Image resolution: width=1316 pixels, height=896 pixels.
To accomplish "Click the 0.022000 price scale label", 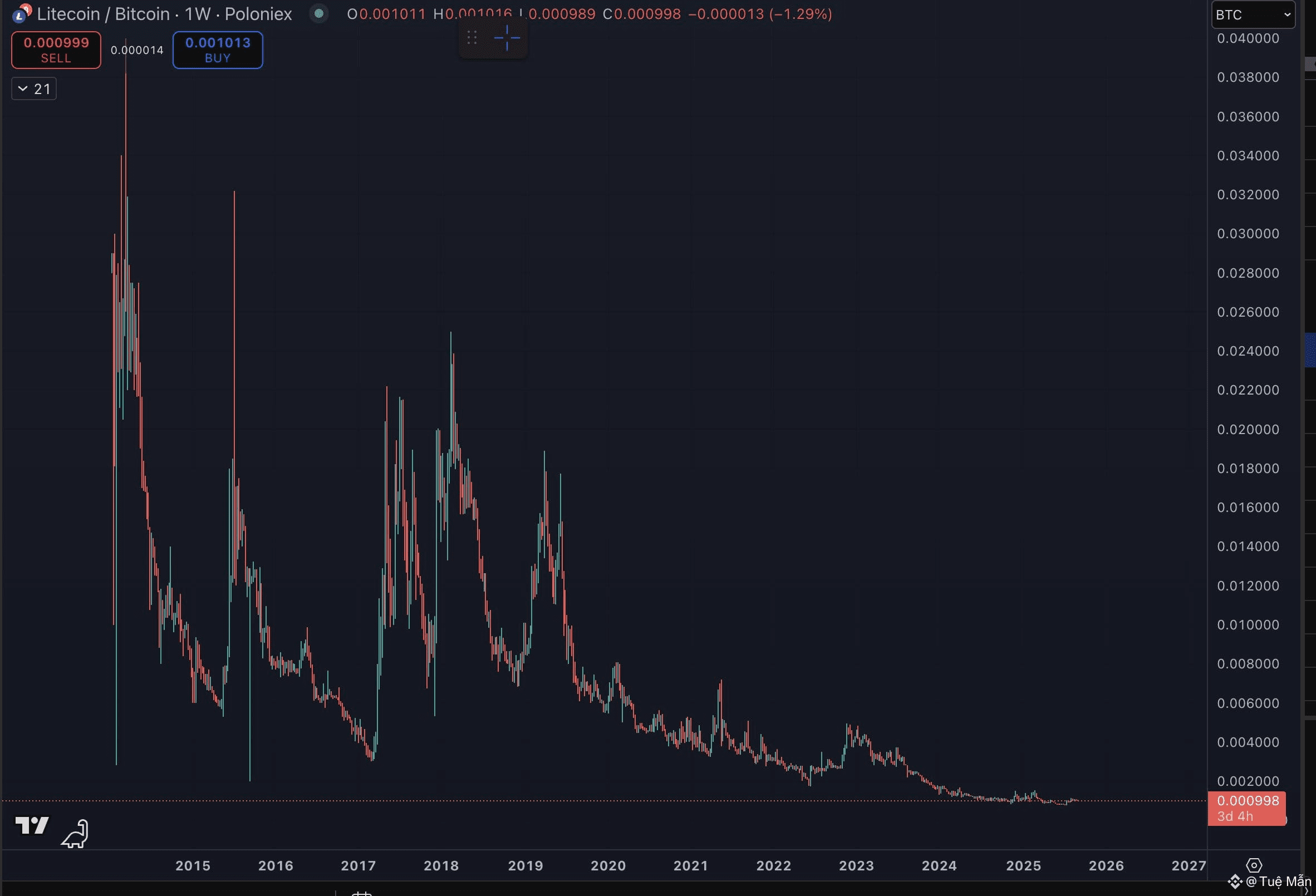I will point(1248,391).
